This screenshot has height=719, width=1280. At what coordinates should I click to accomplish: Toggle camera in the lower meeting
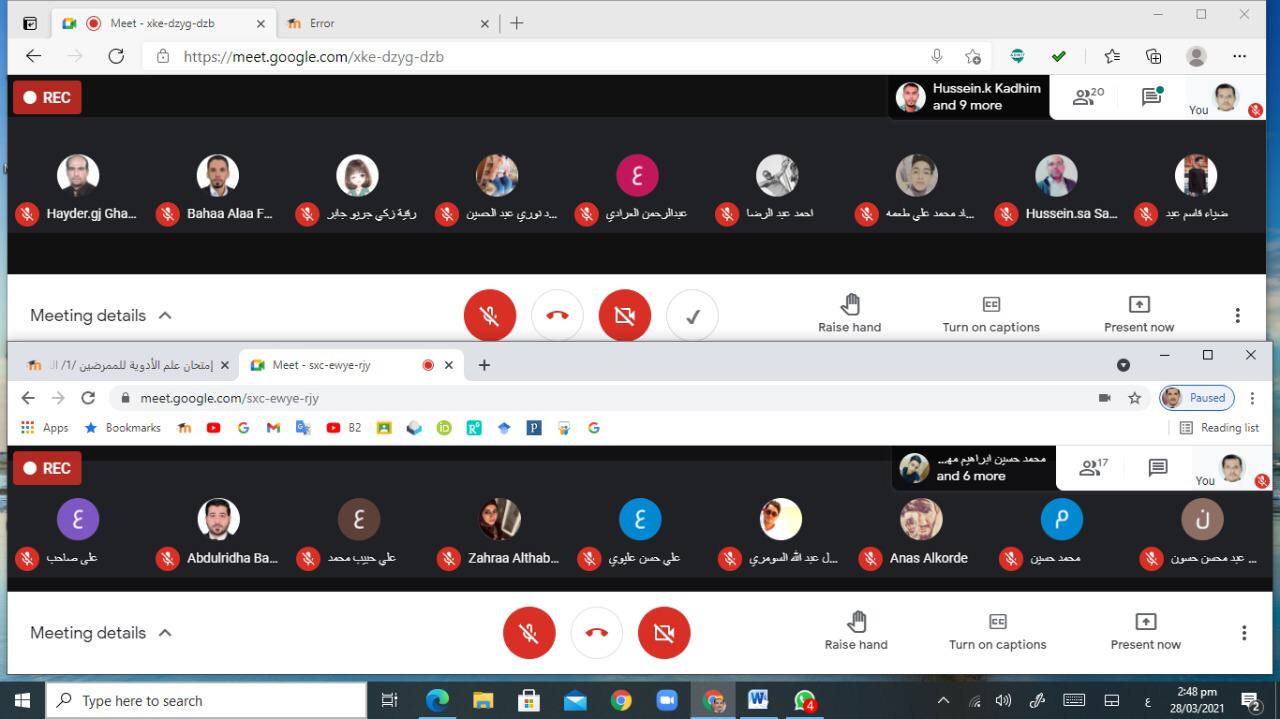point(664,633)
